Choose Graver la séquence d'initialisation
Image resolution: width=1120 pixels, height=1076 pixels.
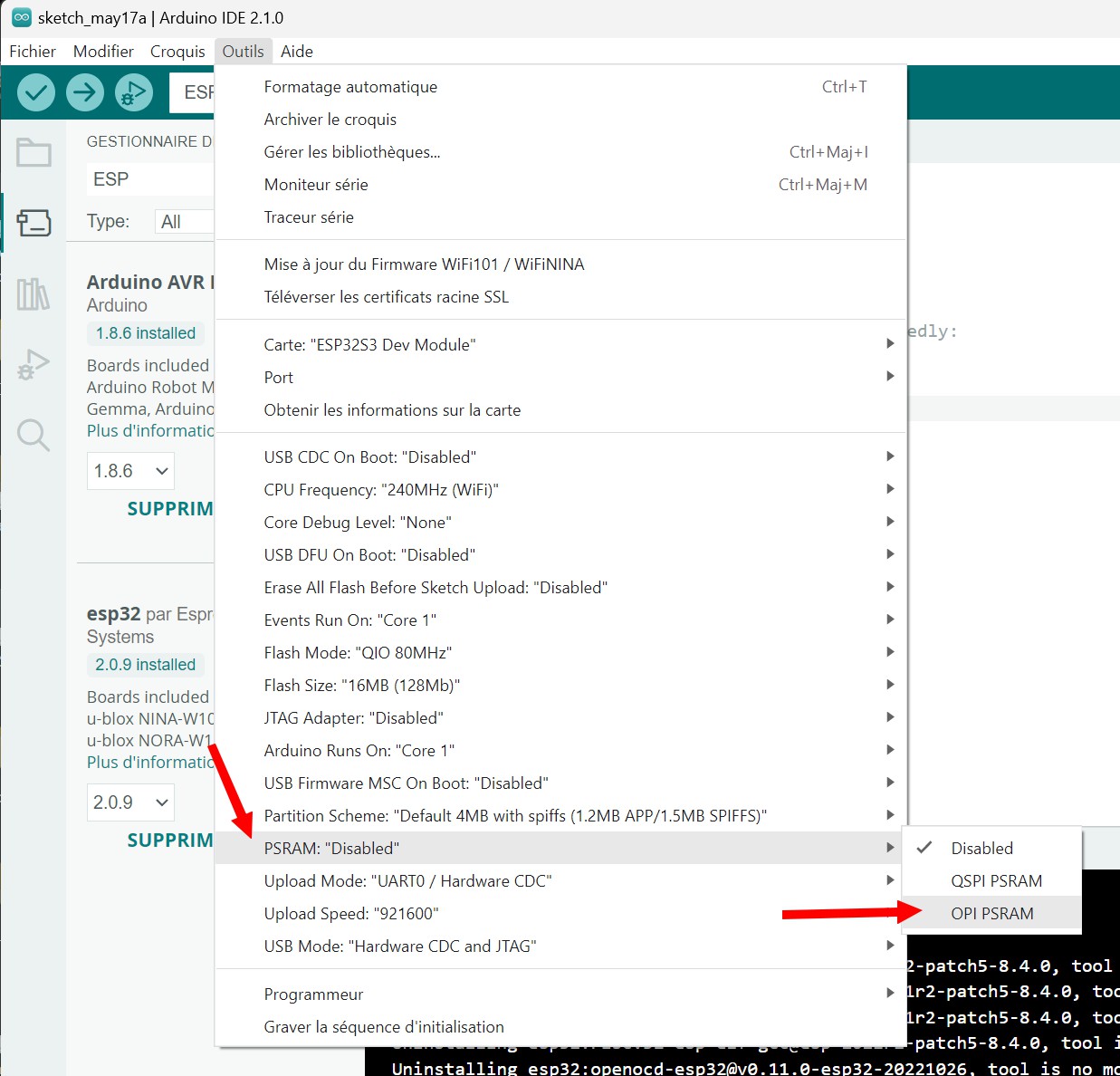point(560,1027)
